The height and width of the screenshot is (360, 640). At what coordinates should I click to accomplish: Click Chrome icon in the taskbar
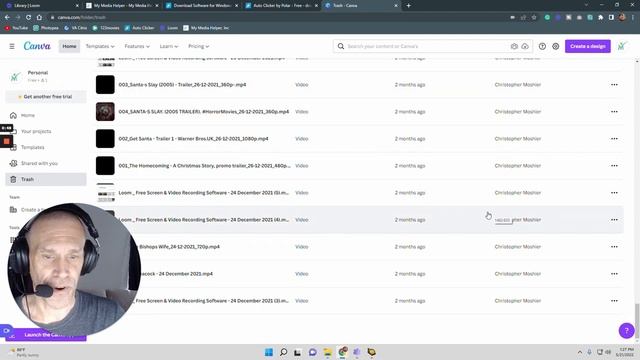(x=342, y=352)
